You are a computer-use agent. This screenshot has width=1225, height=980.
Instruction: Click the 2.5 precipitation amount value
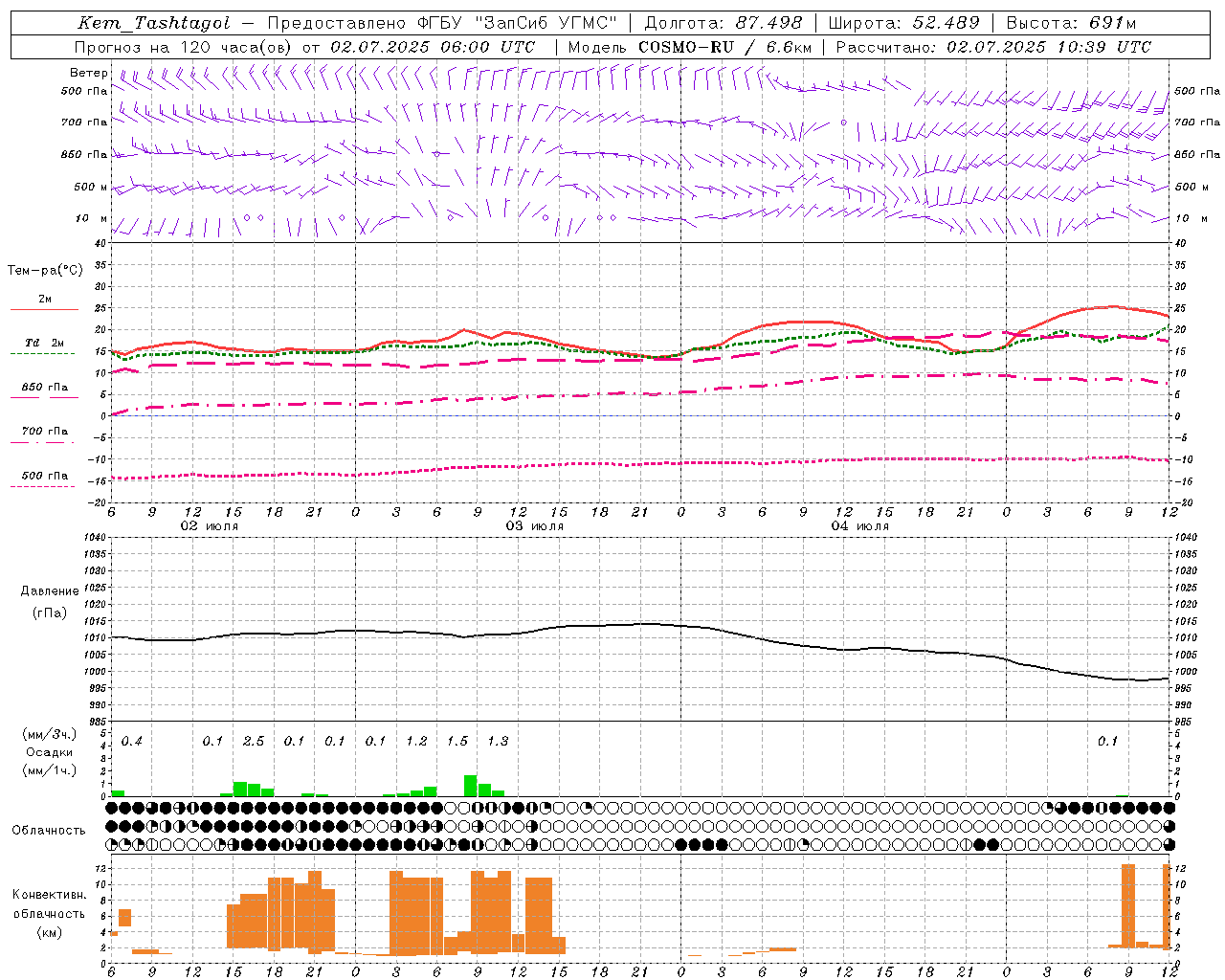[254, 742]
